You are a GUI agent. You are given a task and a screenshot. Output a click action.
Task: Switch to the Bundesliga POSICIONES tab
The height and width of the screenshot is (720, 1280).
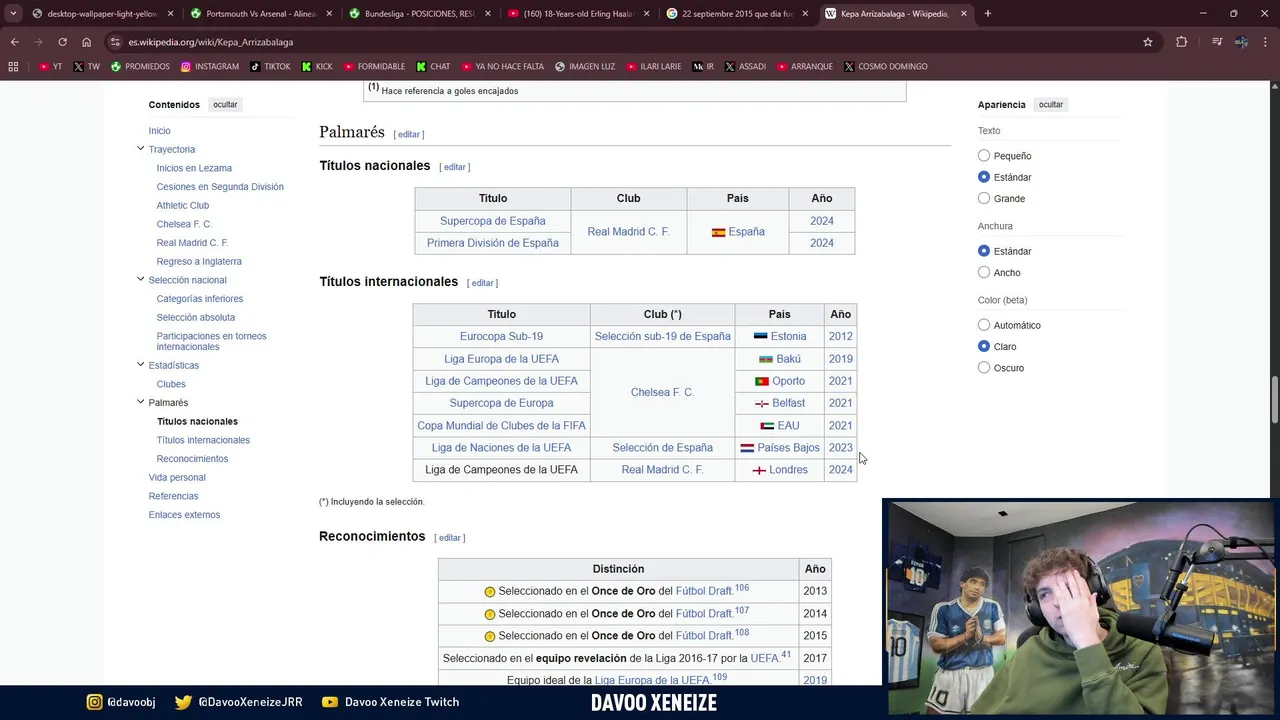coord(418,14)
